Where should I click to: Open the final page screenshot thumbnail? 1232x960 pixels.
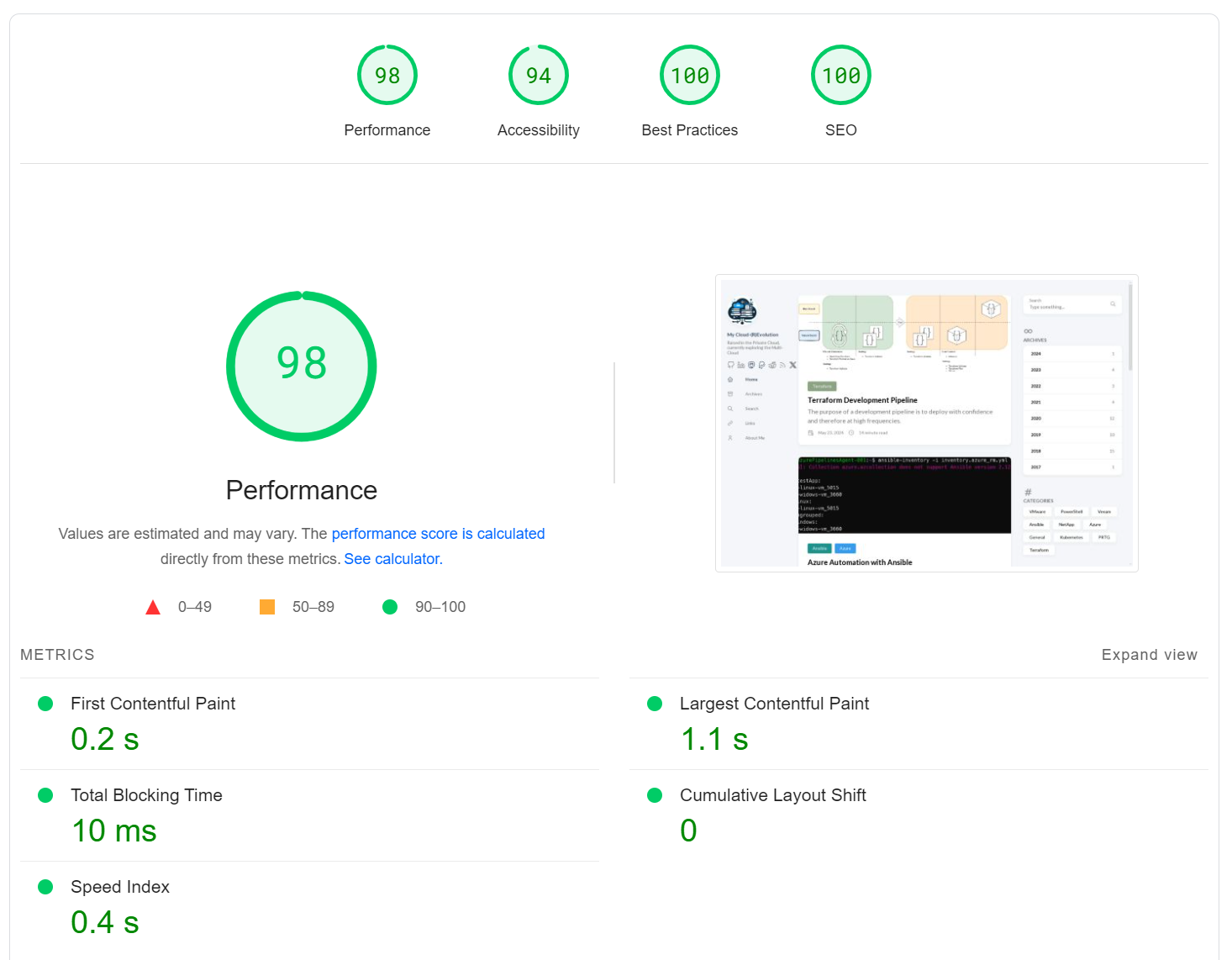(x=926, y=423)
